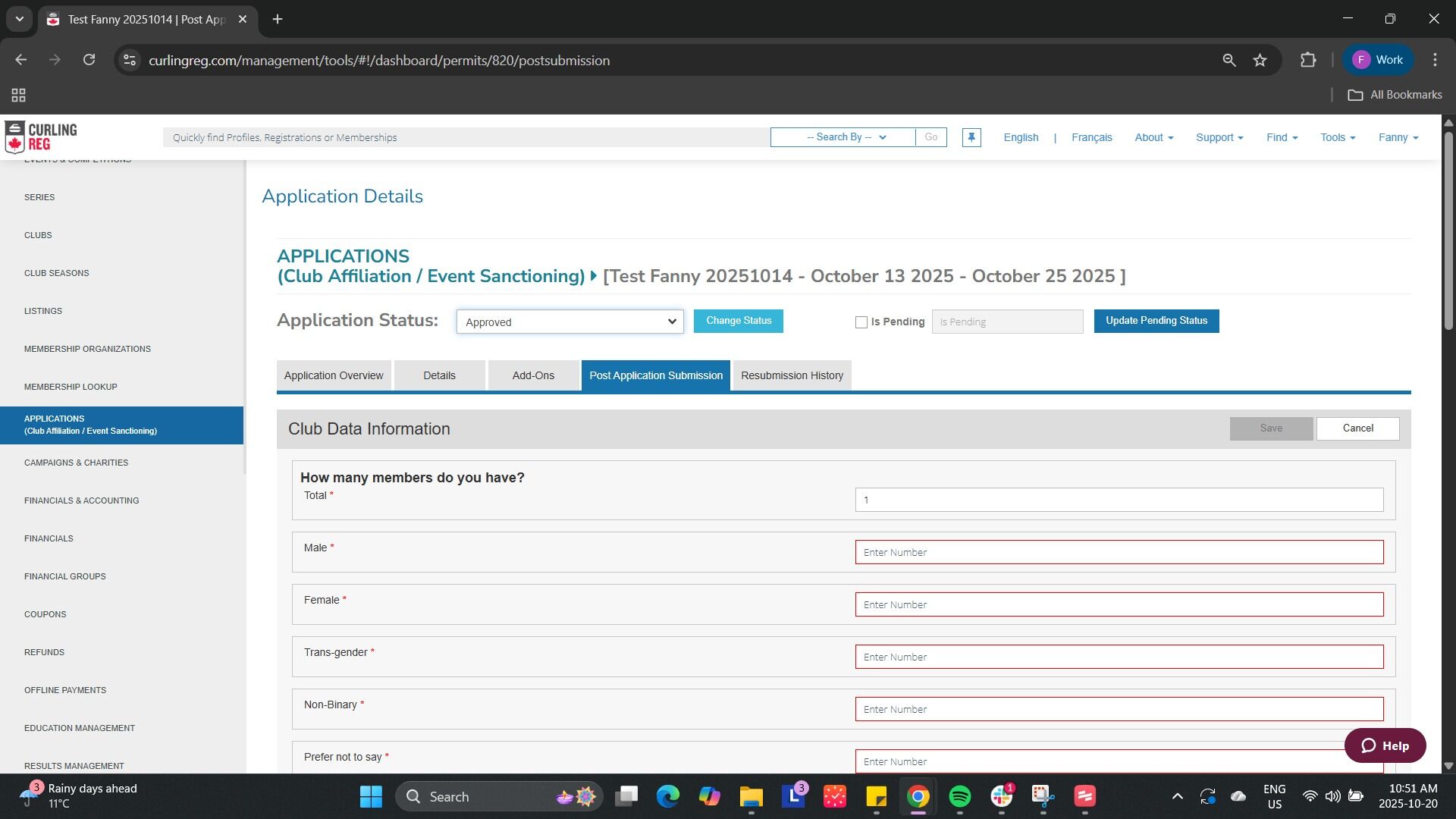Screen dimensions: 1456x819
Task: Expand the Fanny user menu
Action: coord(1398,137)
